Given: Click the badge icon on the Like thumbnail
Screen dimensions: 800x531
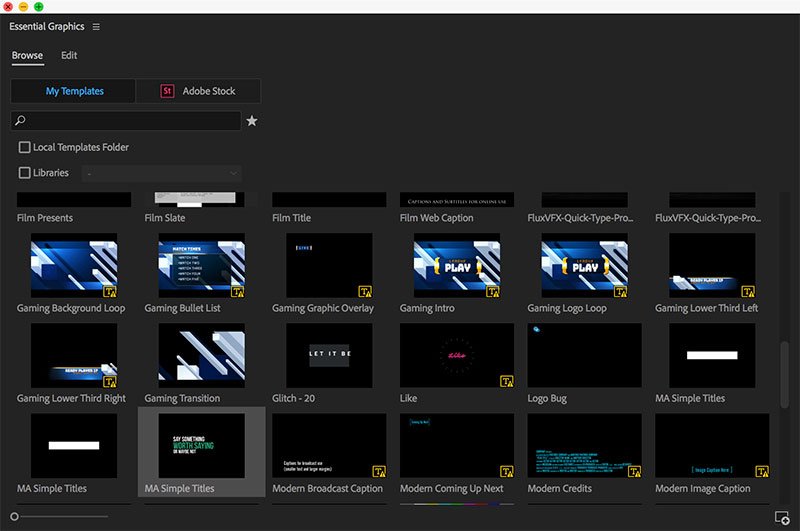Looking at the screenshot, I should click(x=507, y=381).
